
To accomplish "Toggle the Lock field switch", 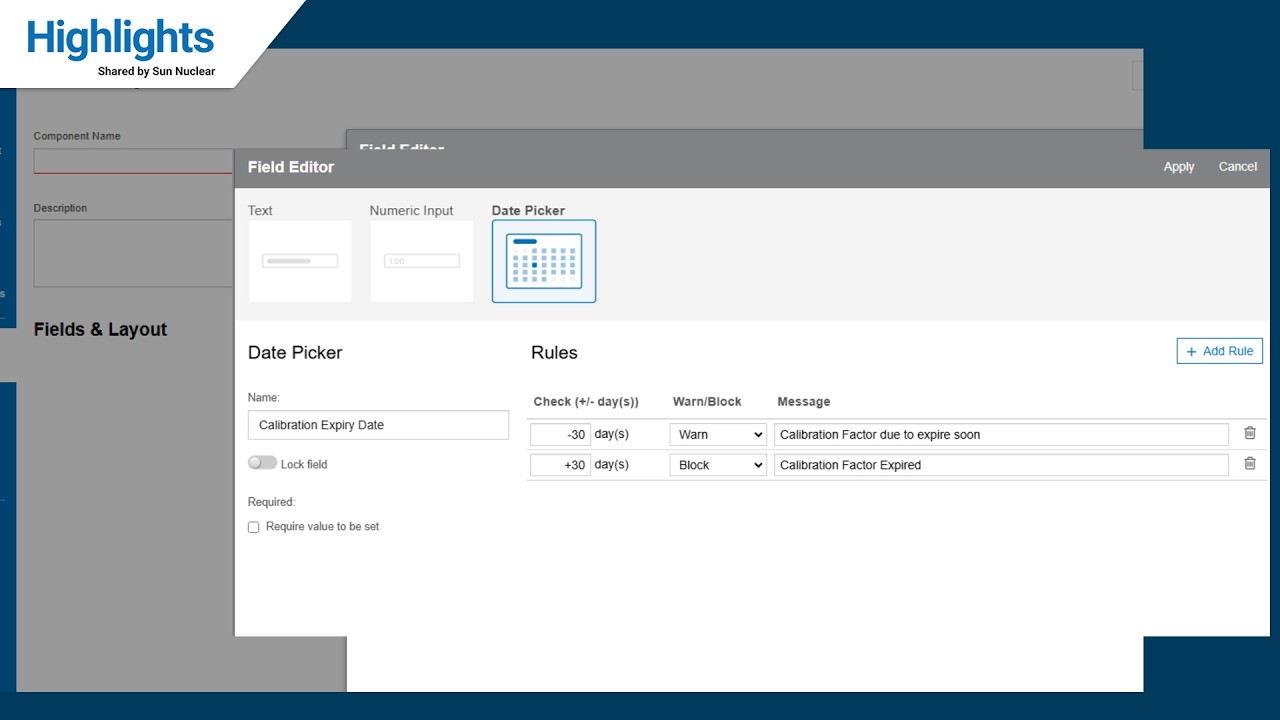I will point(262,463).
